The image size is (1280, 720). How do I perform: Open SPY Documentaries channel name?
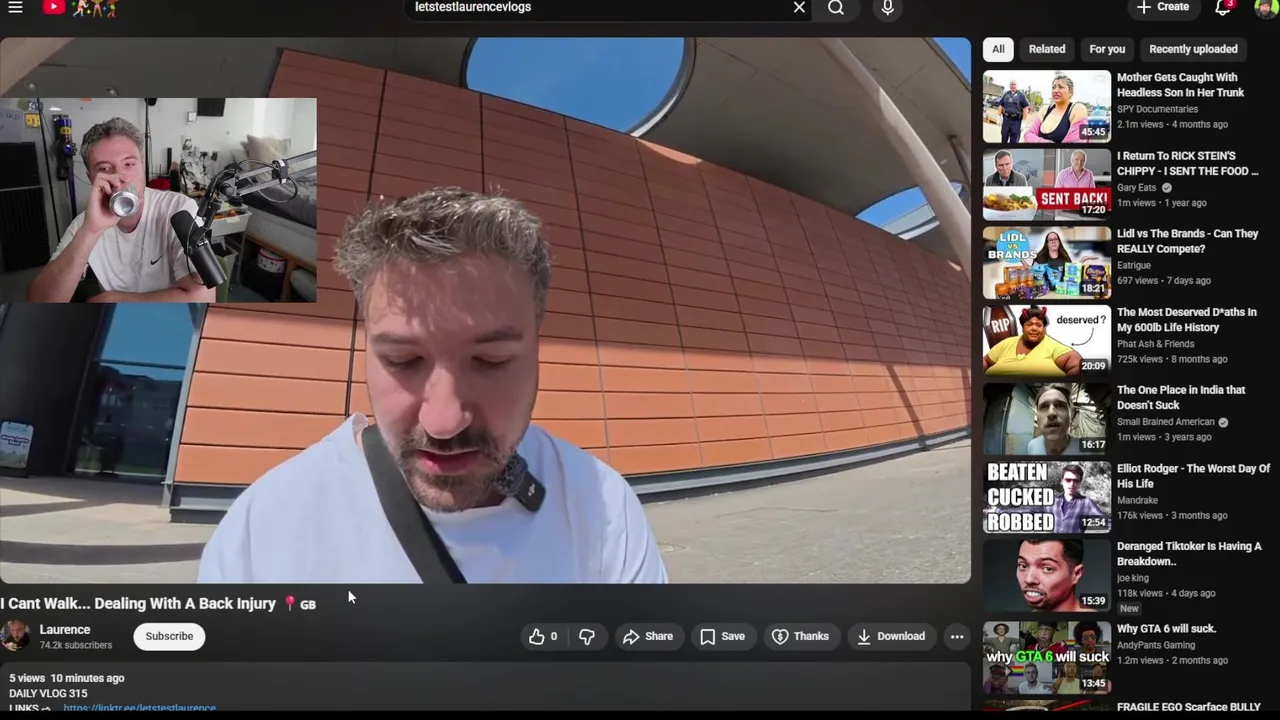click(x=1157, y=109)
